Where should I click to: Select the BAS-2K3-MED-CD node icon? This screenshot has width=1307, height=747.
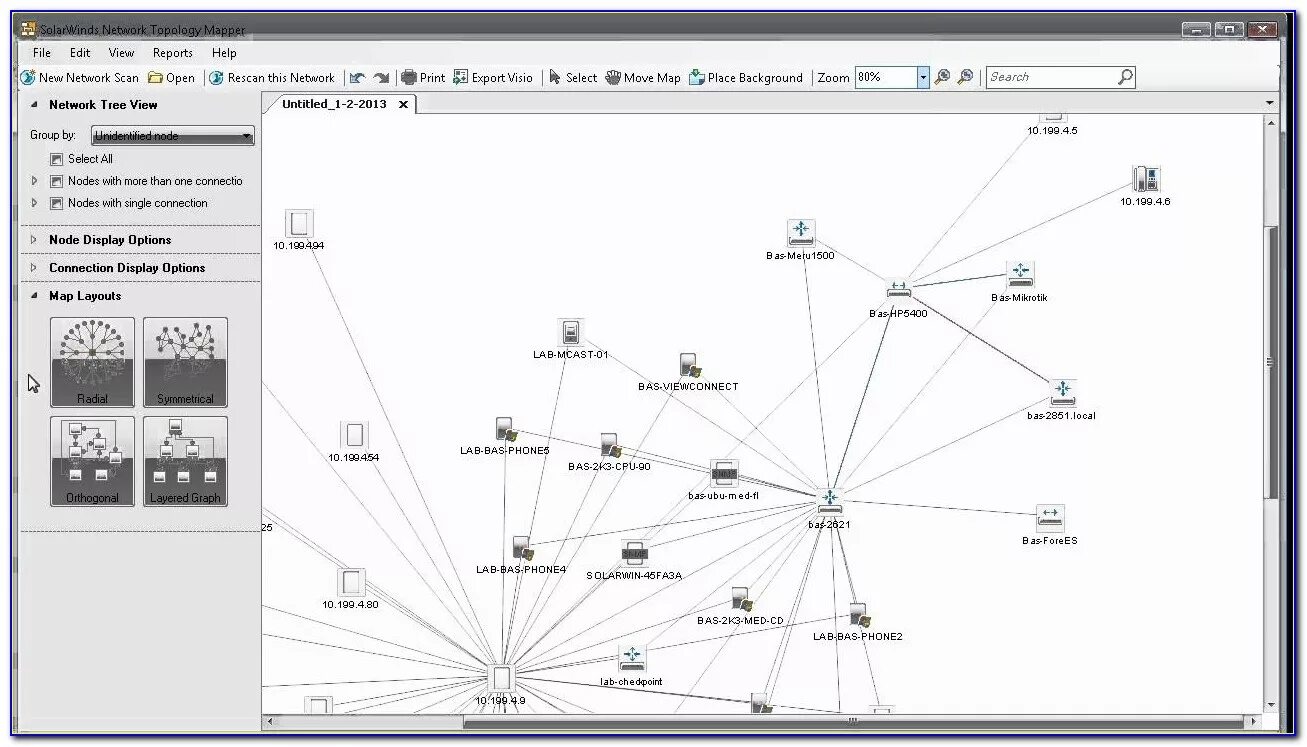point(741,599)
